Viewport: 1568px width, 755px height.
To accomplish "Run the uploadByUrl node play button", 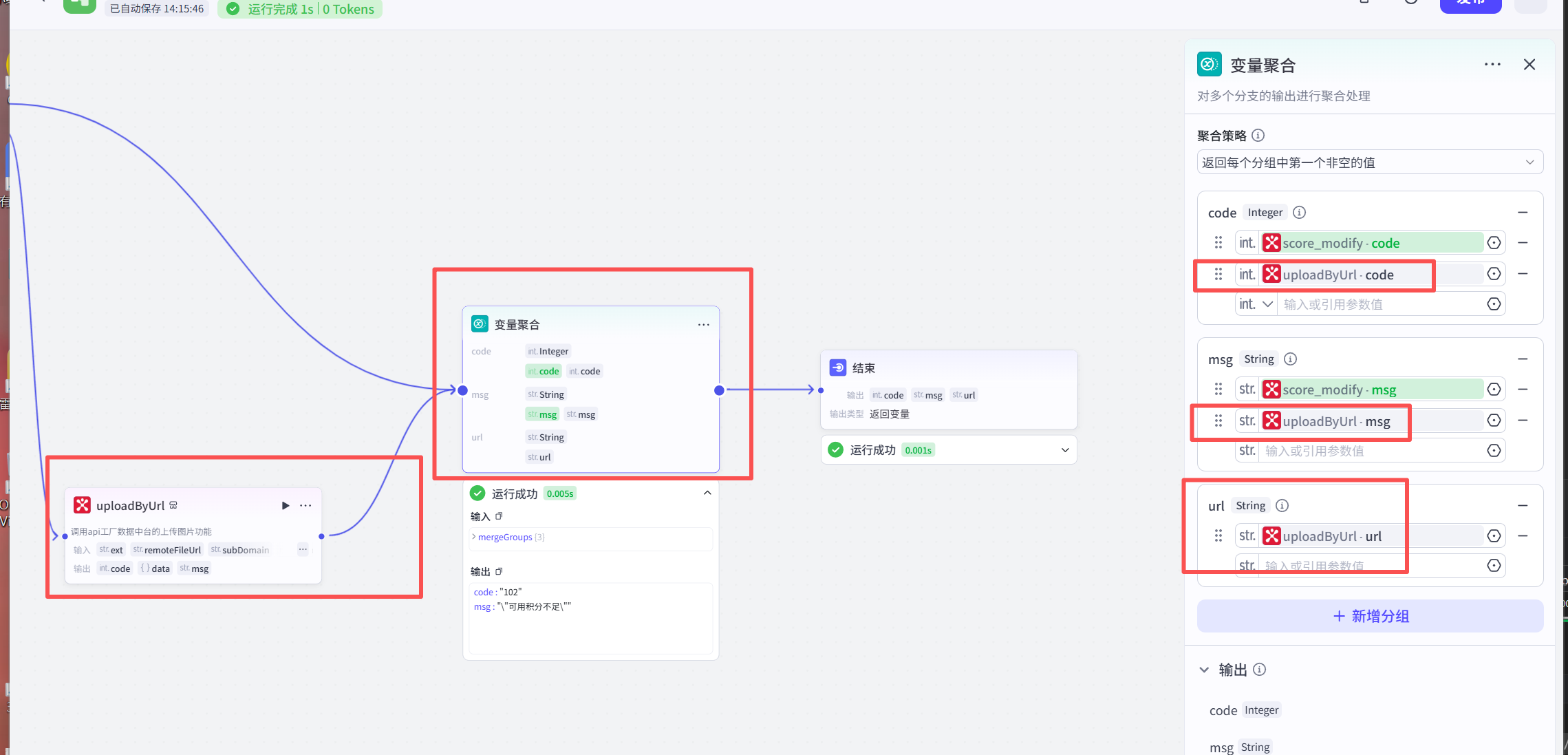I will pos(286,506).
